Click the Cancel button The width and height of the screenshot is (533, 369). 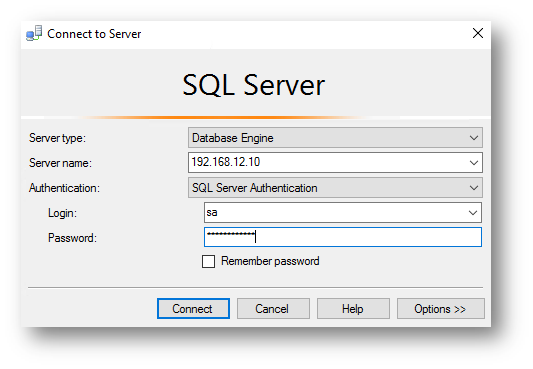(273, 309)
